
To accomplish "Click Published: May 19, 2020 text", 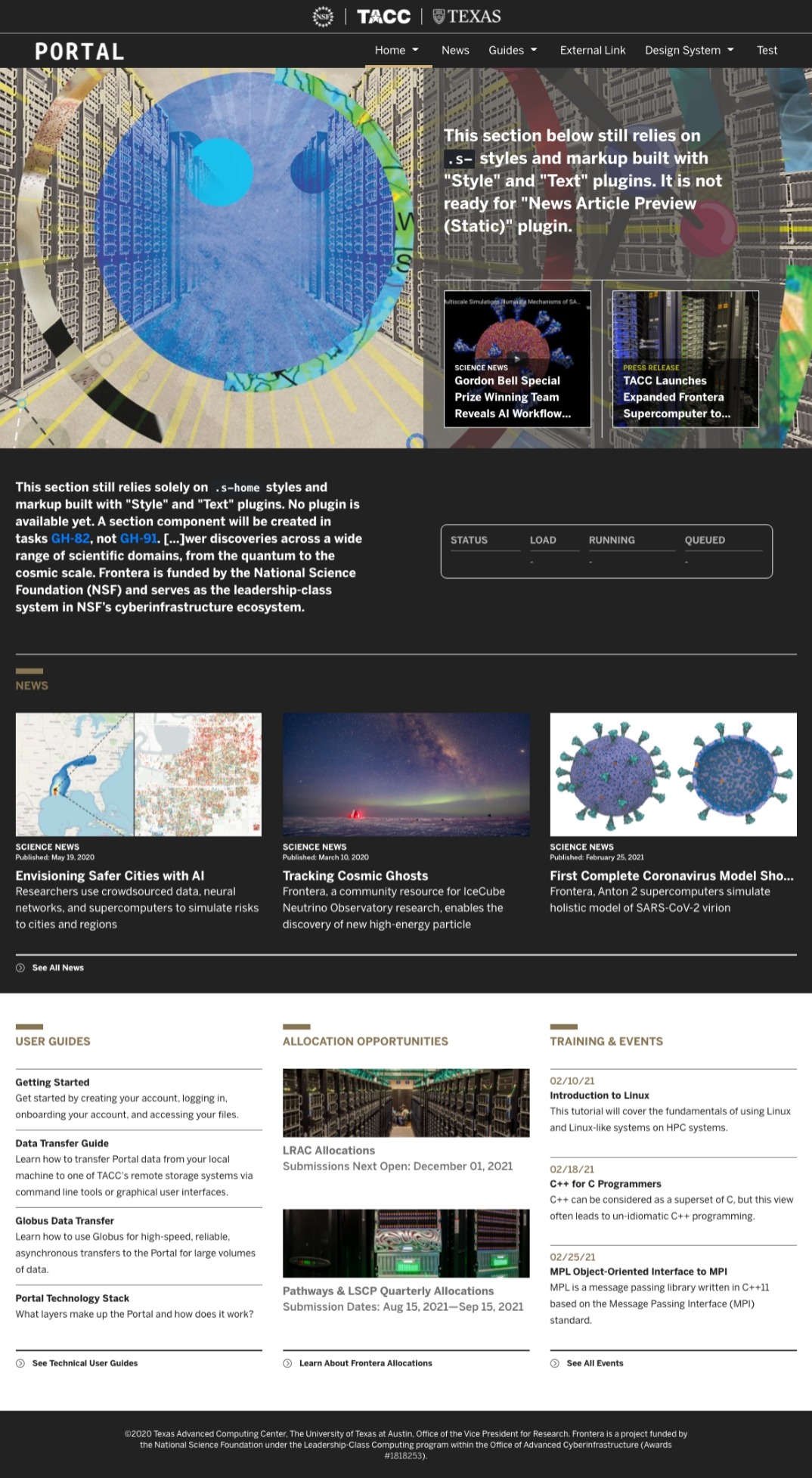I will (55, 857).
